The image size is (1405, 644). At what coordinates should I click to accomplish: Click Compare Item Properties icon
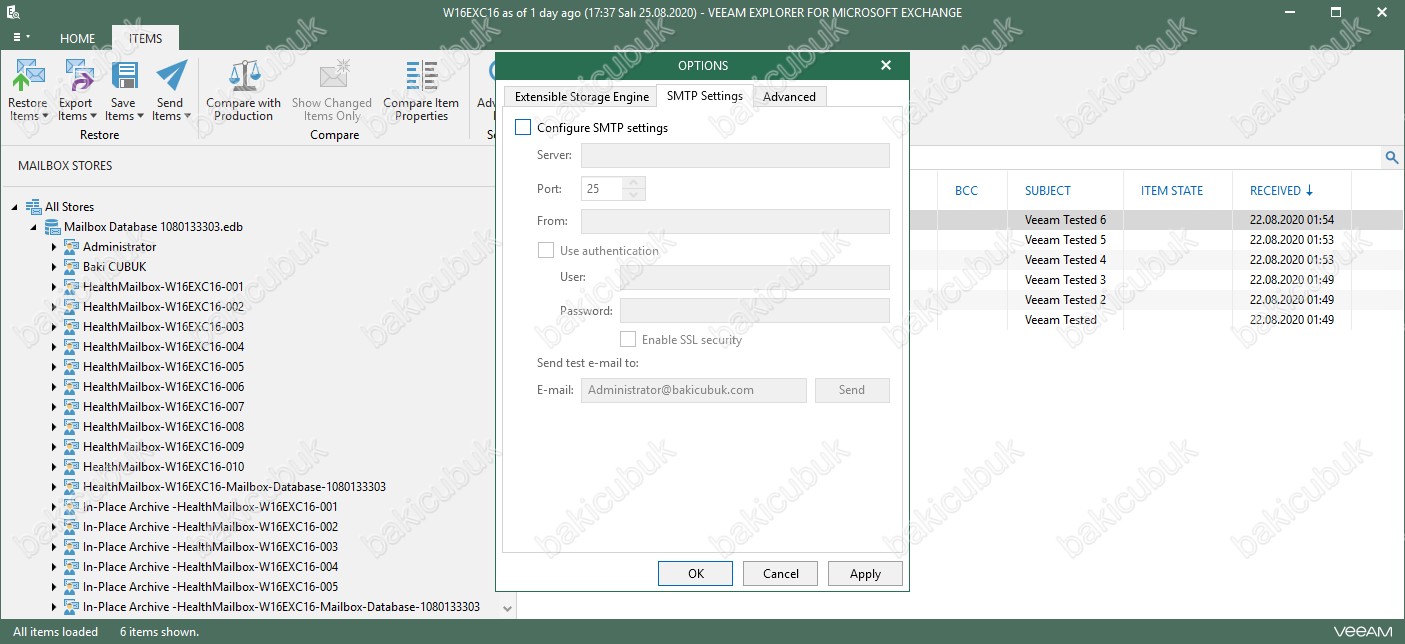(421, 76)
